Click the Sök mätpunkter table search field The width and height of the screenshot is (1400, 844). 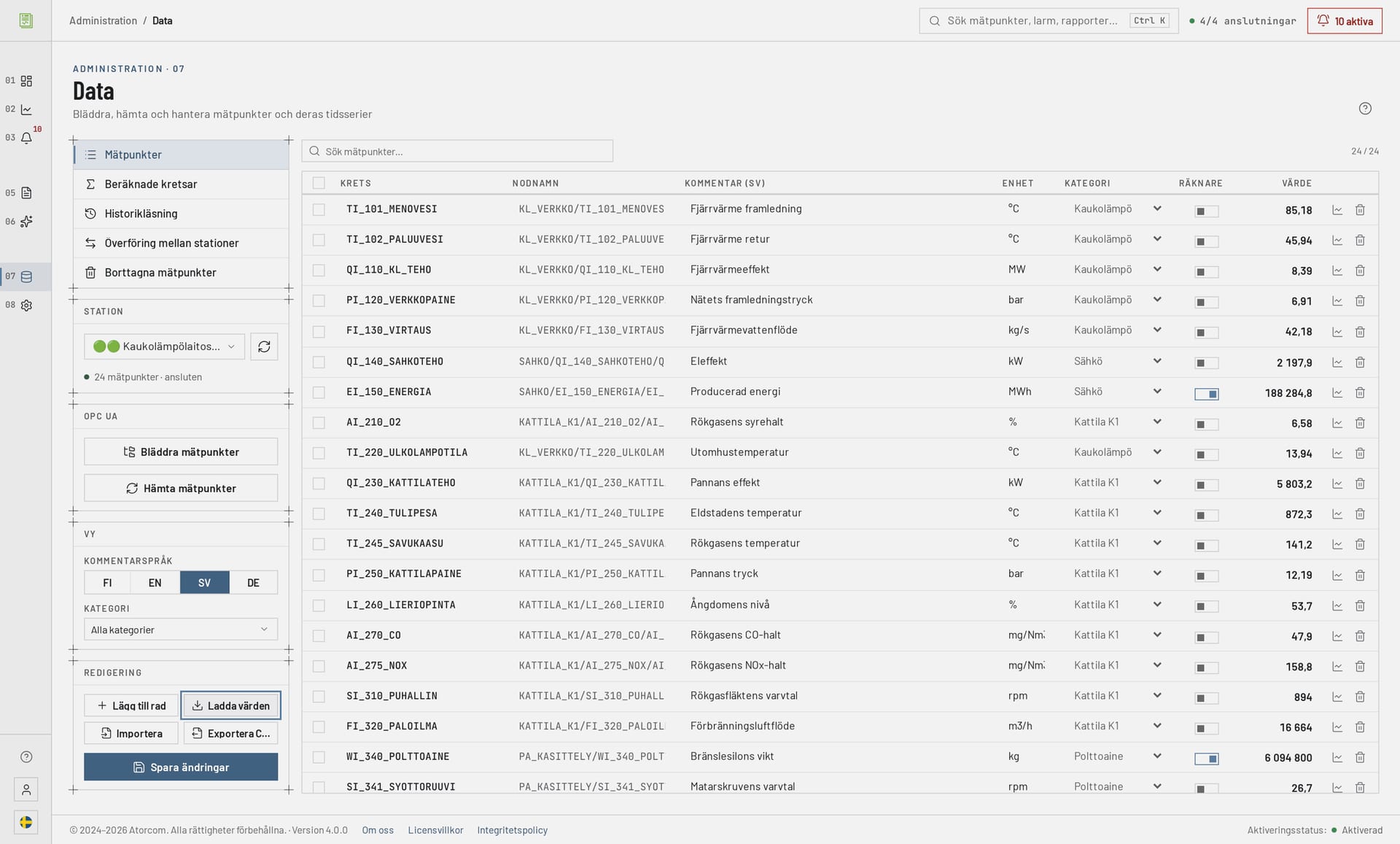coord(457,151)
